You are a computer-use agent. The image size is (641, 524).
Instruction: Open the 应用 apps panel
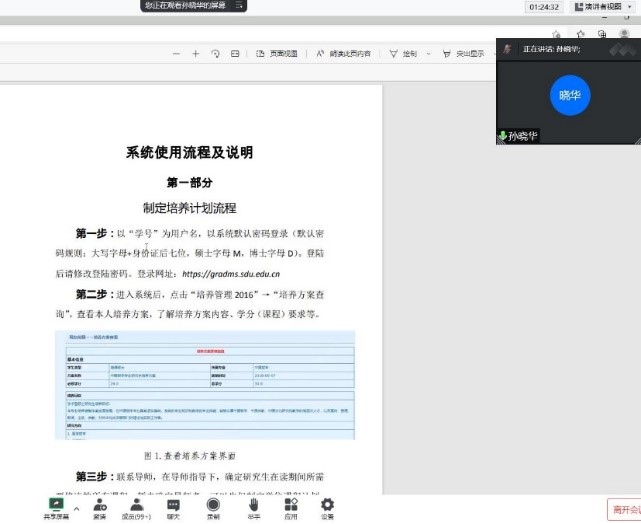point(291,509)
